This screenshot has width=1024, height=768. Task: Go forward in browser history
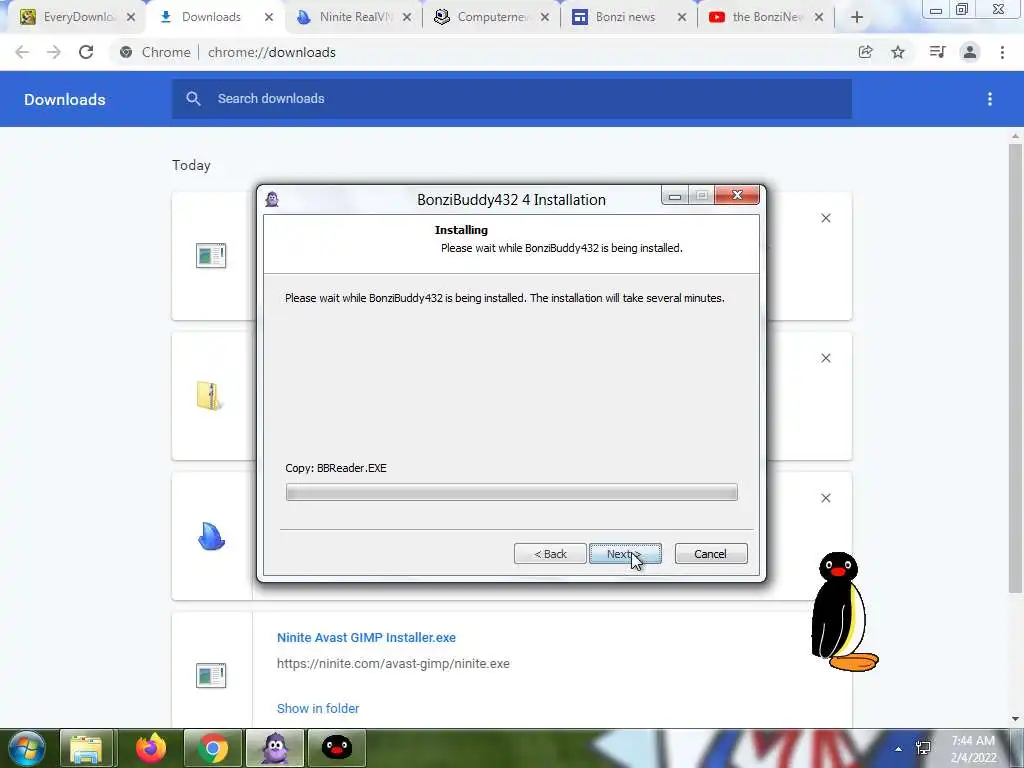pos(54,52)
